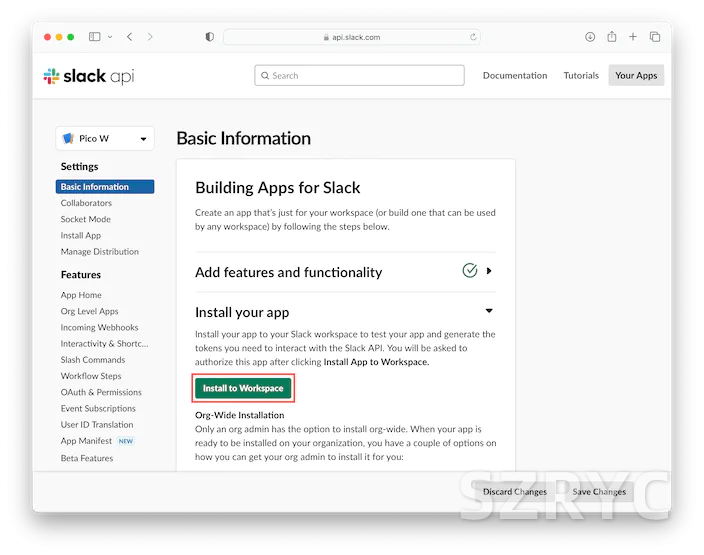Click in the Search input field

pyautogui.click(x=360, y=75)
